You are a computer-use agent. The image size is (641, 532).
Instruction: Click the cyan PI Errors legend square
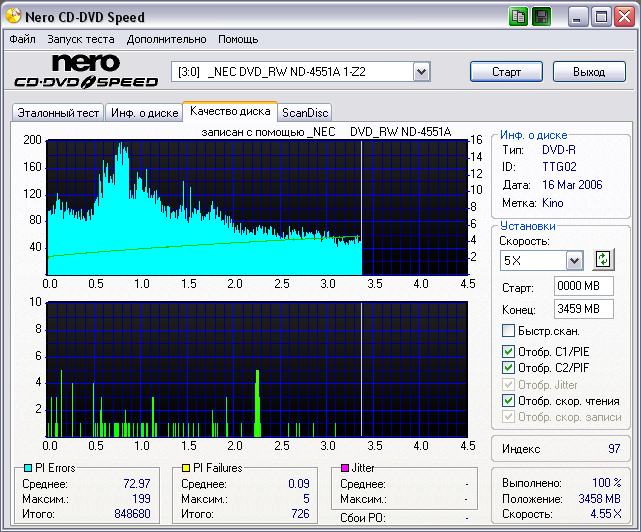point(27,468)
